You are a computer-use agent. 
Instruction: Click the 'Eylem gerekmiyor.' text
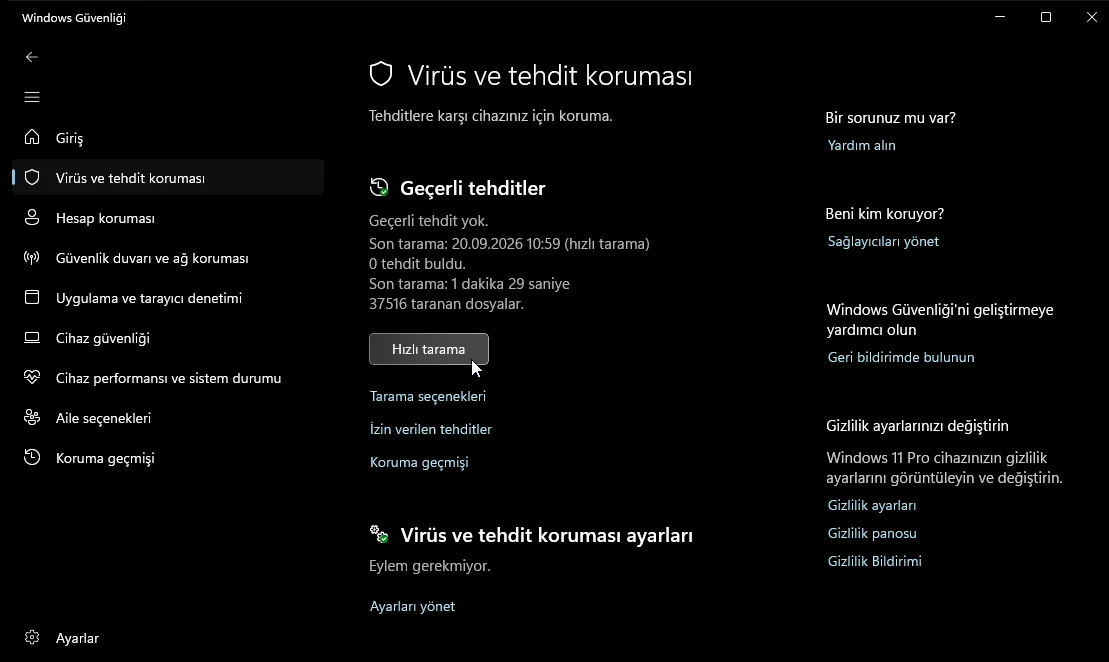tap(429, 566)
